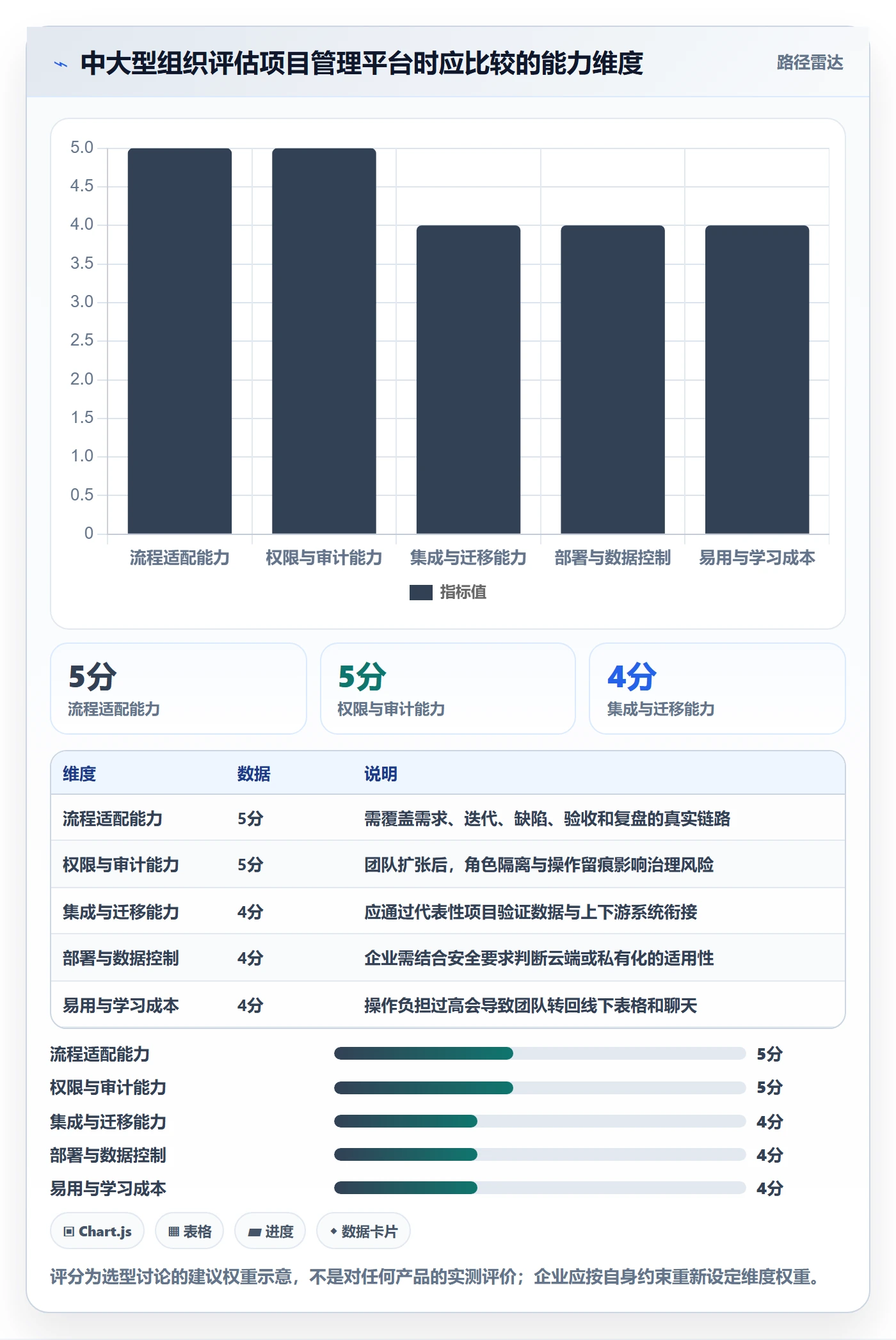Click the footnote starting 评分为选型讨论
Viewport: 896px width, 1340px height.
point(434,1277)
